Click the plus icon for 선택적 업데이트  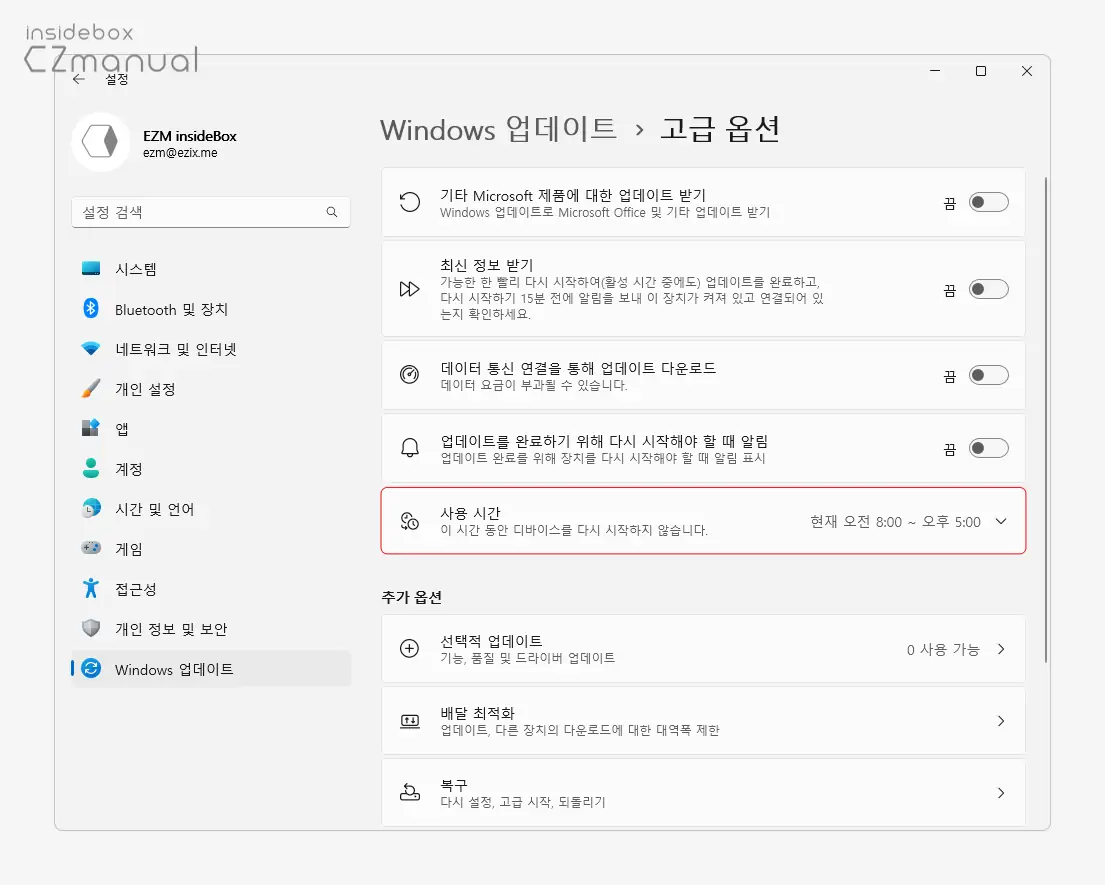point(409,648)
